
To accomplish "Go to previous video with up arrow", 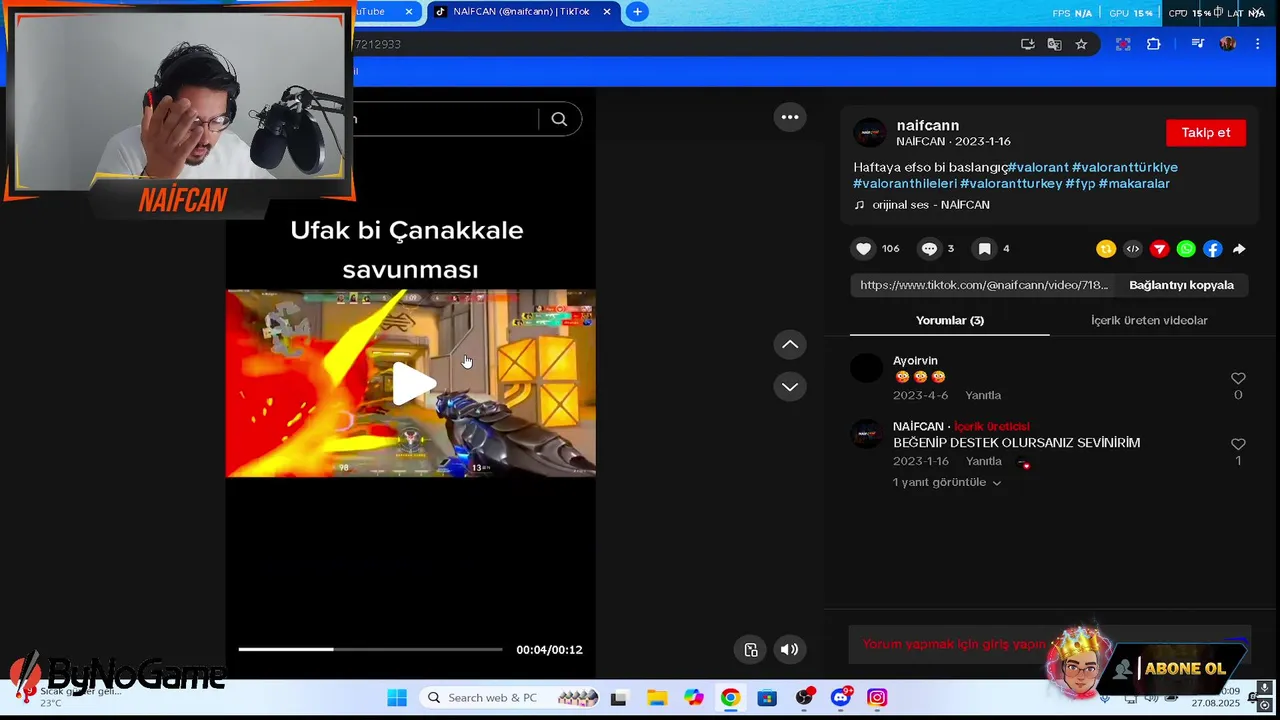I will (790, 345).
